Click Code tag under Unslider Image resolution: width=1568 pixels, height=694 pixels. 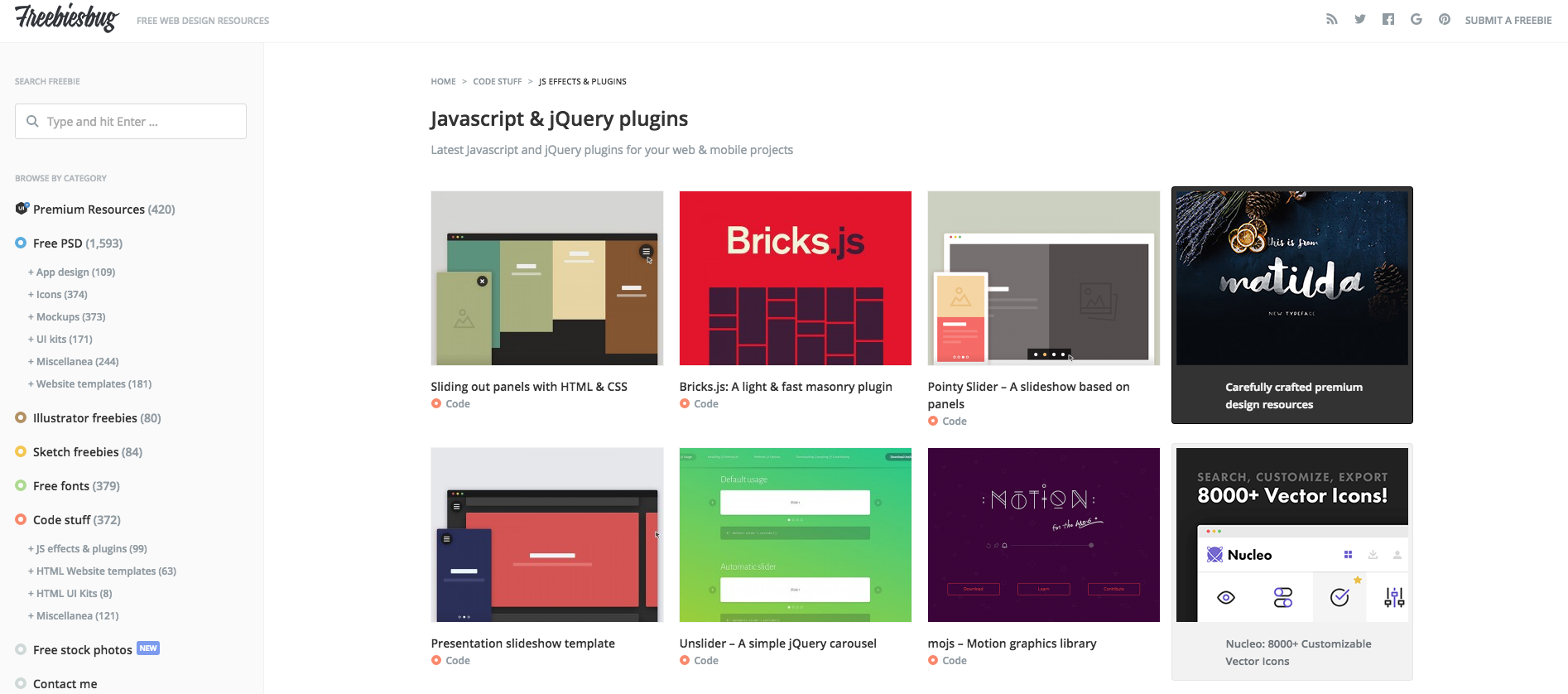pos(706,661)
